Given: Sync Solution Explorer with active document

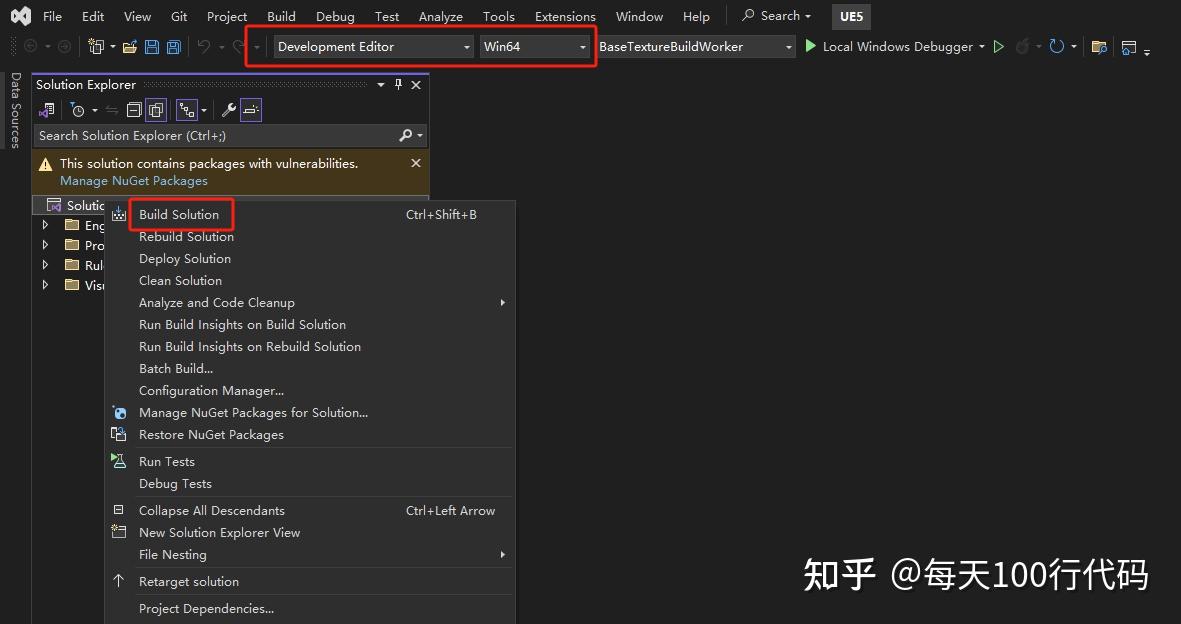Looking at the screenshot, I should [x=112, y=110].
